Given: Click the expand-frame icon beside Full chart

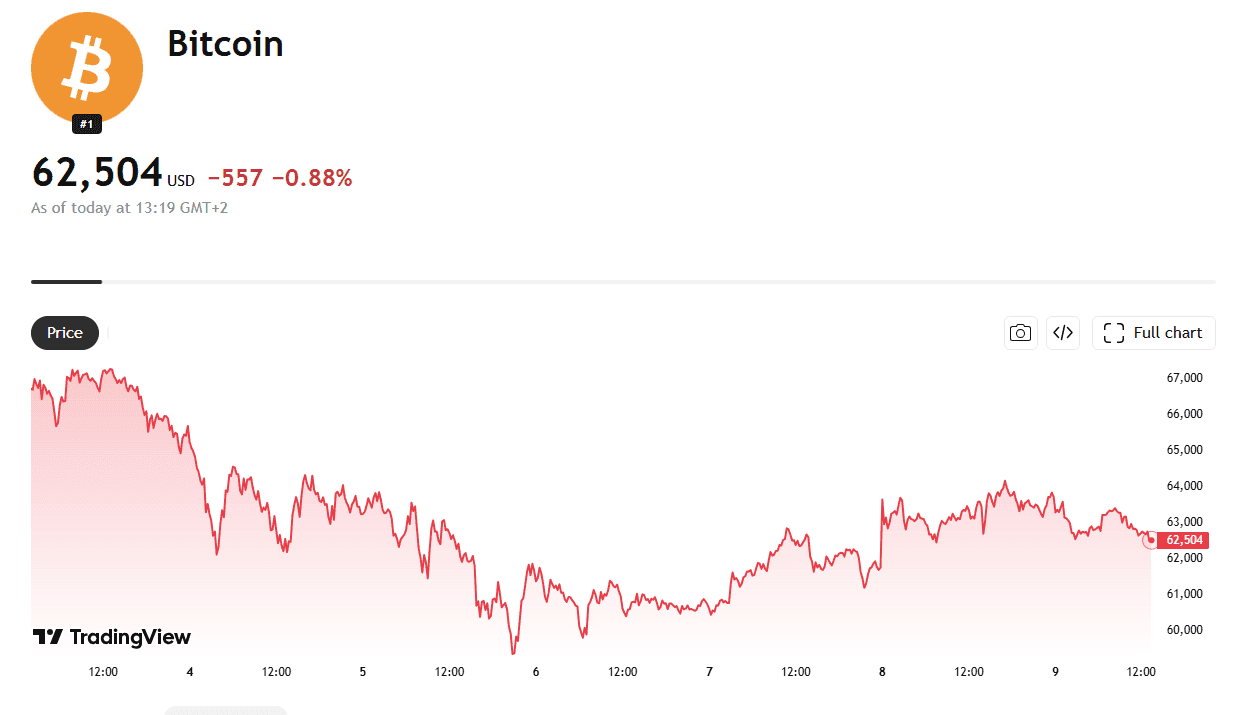Looking at the screenshot, I should [x=1114, y=333].
